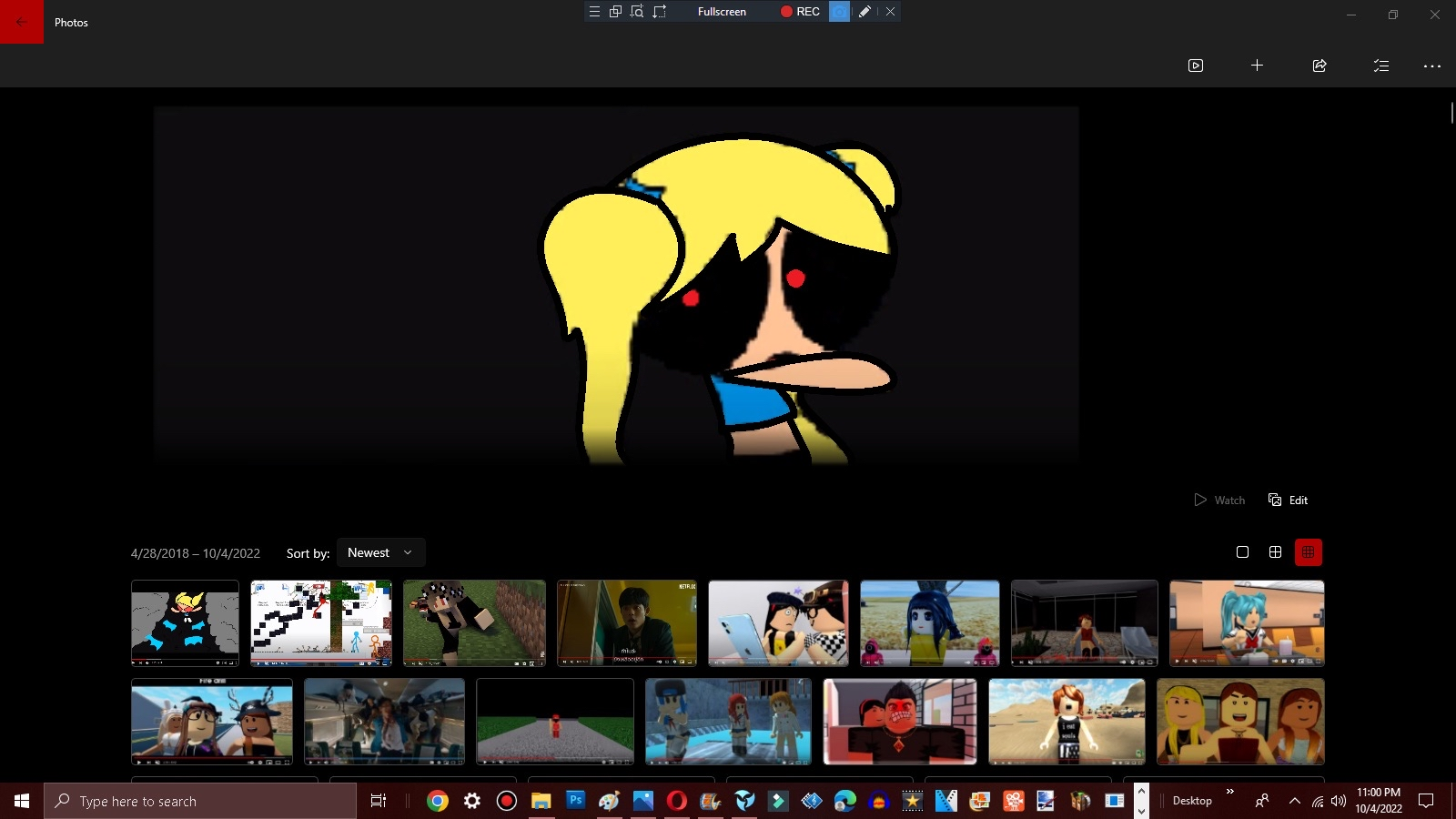Click the plus icon to add to creation
Viewport: 1456px width, 819px height.
tap(1257, 66)
